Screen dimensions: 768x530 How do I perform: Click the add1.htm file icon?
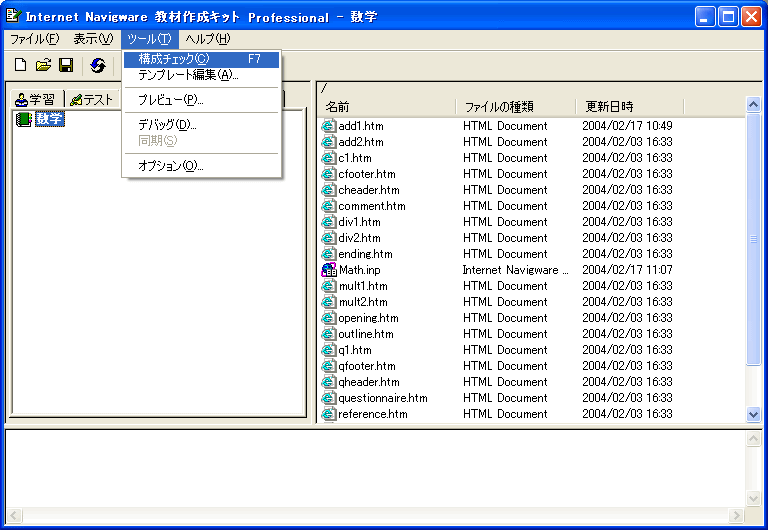(329, 126)
